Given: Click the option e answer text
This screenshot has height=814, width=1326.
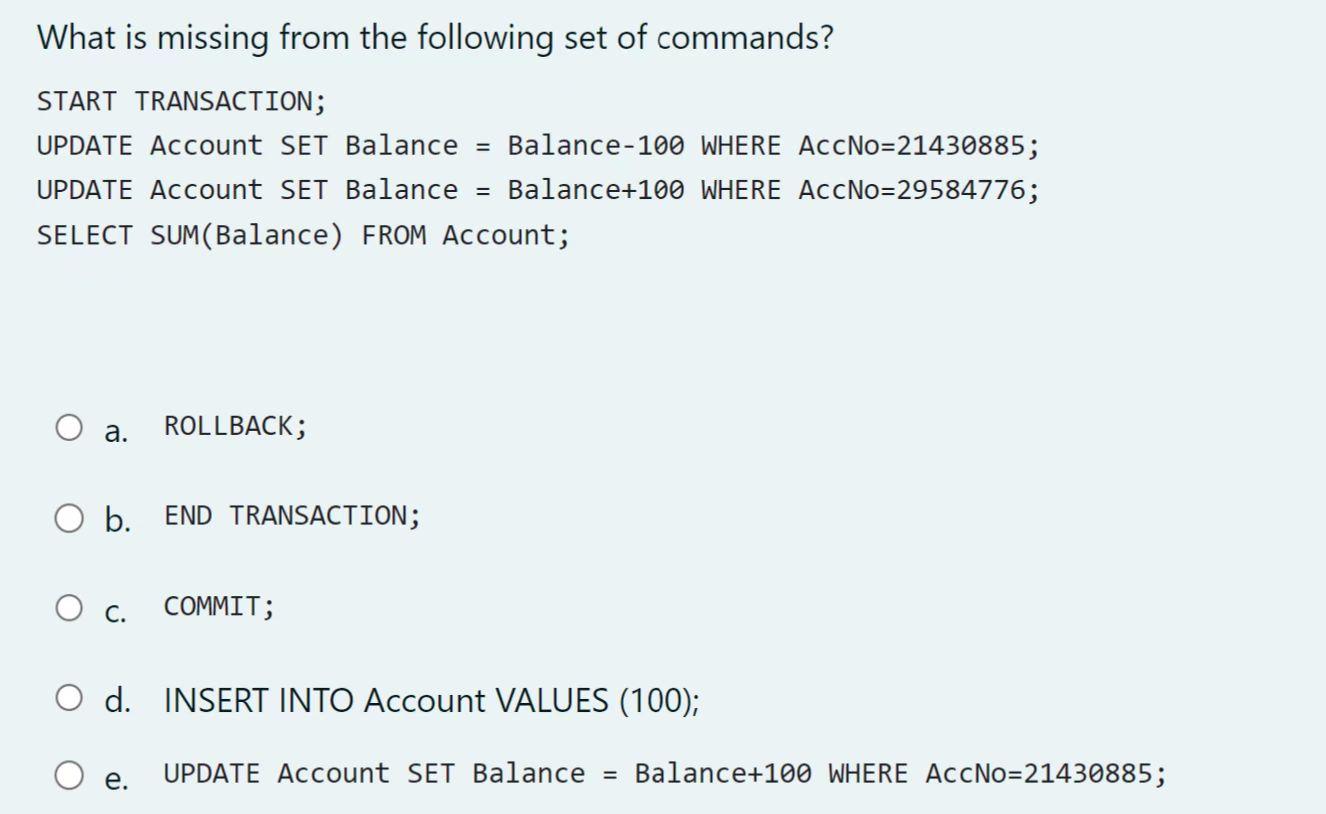Looking at the screenshot, I should coord(663,772).
